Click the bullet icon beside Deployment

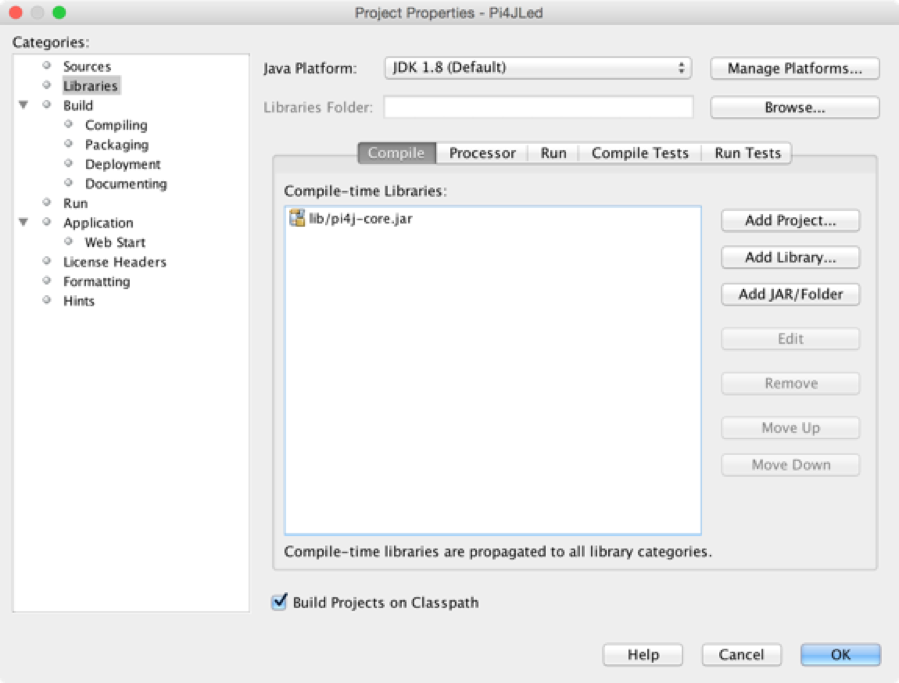(69, 163)
